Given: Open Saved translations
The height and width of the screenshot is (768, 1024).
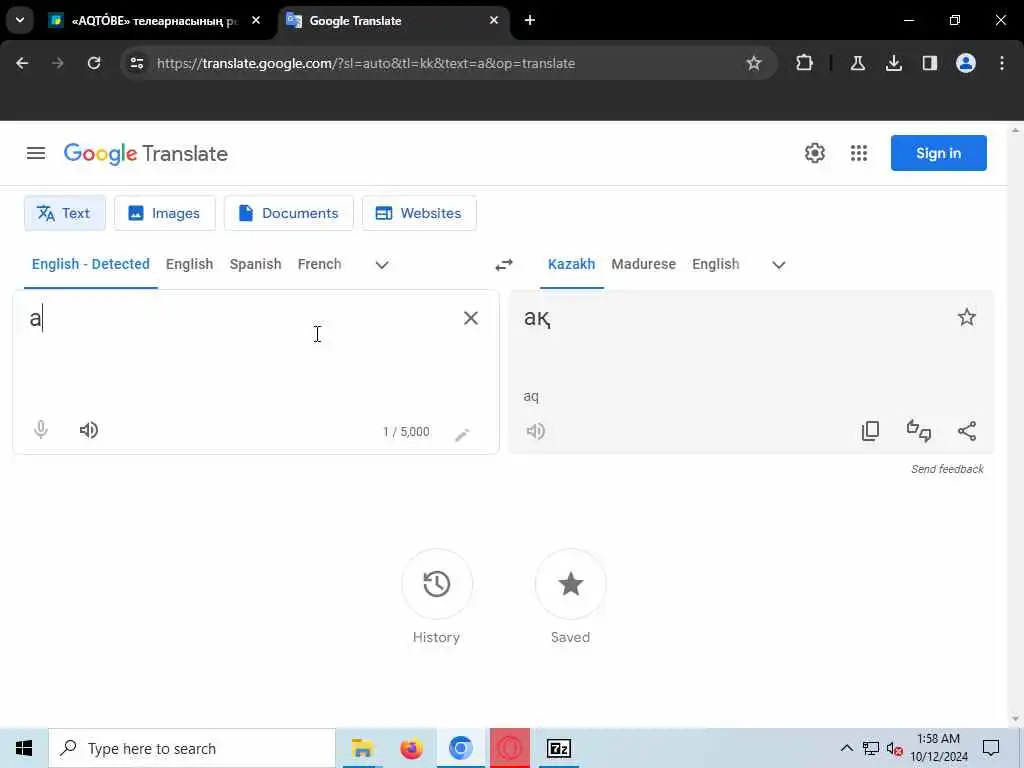Looking at the screenshot, I should (x=570, y=584).
